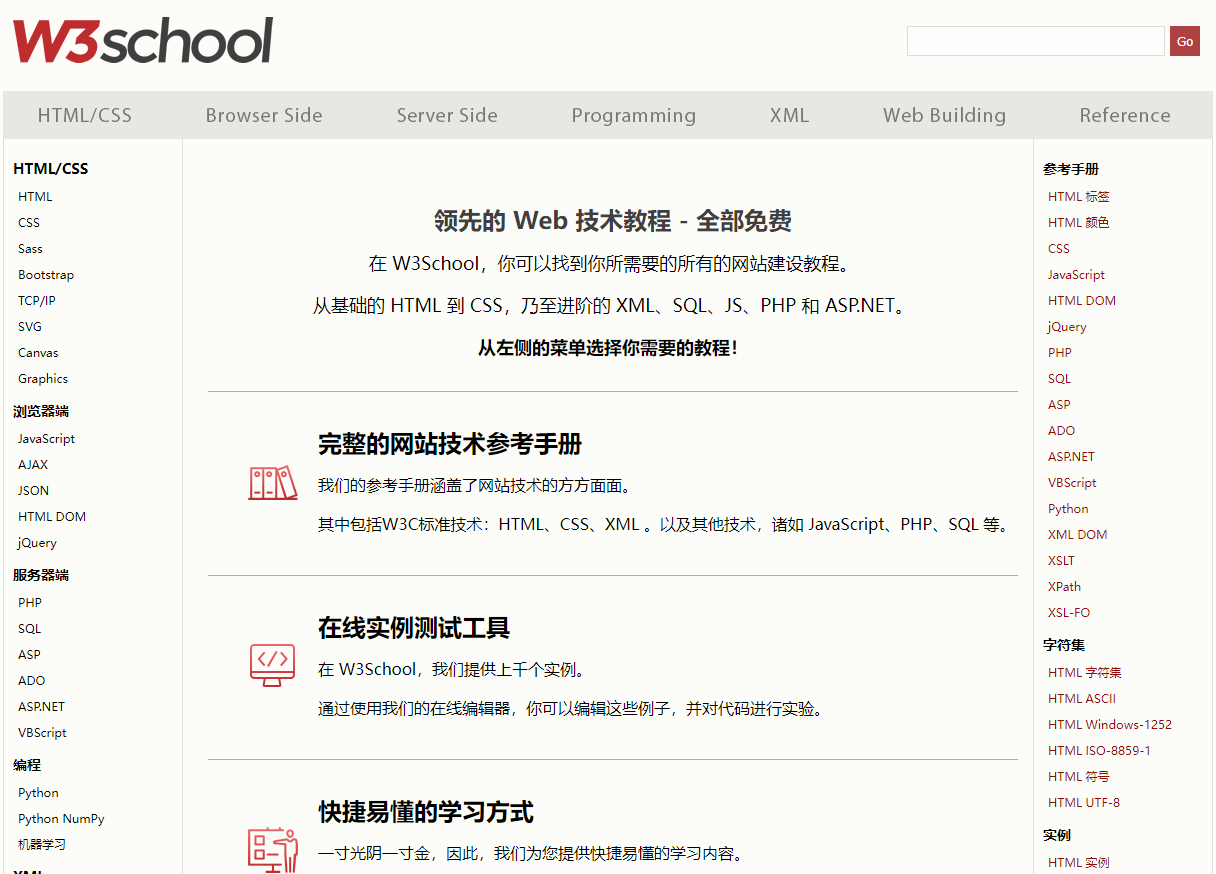Open HTML ISO-8859-1 charset link

click(x=1100, y=751)
